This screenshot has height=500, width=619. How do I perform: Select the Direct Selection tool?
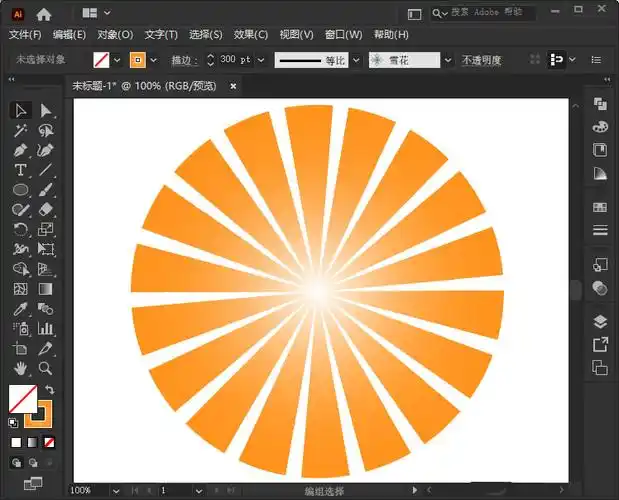(45, 110)
